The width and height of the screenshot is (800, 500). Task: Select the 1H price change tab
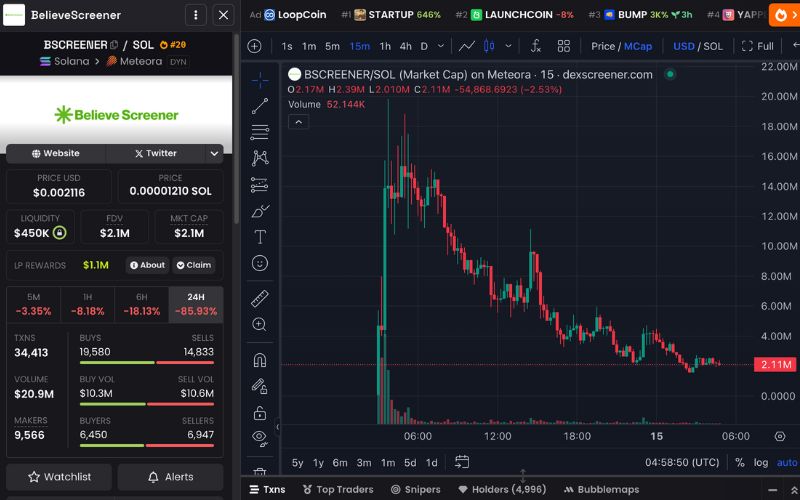click(x=88, y=305)
